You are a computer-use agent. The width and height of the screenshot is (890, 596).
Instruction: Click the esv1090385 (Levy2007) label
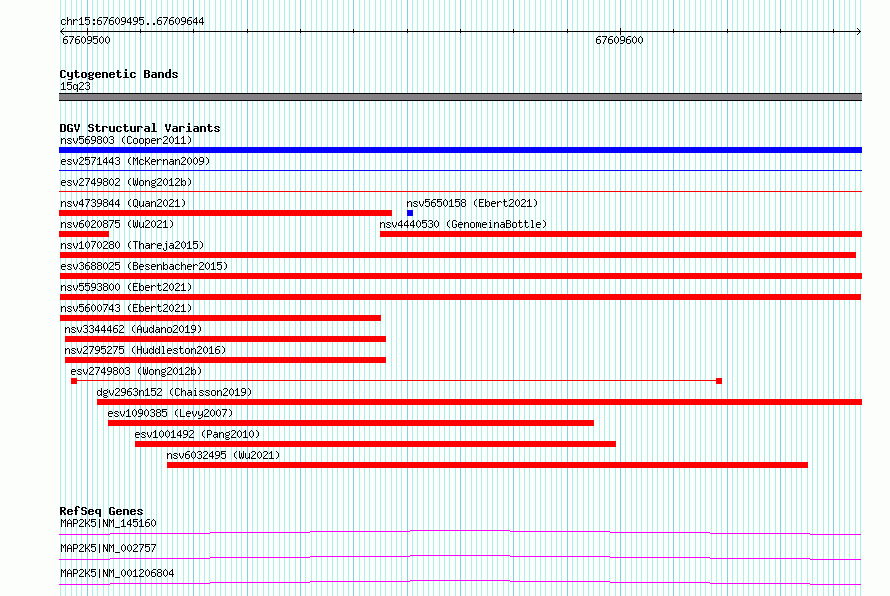tap(170, 413)
